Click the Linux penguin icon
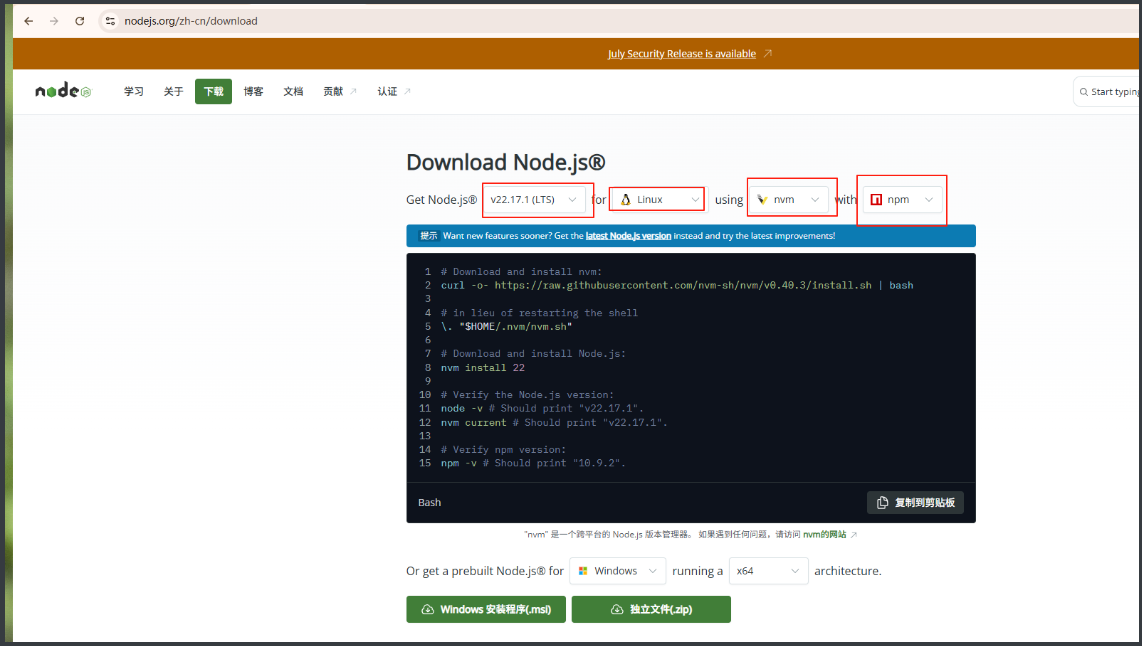 [625, 200]
